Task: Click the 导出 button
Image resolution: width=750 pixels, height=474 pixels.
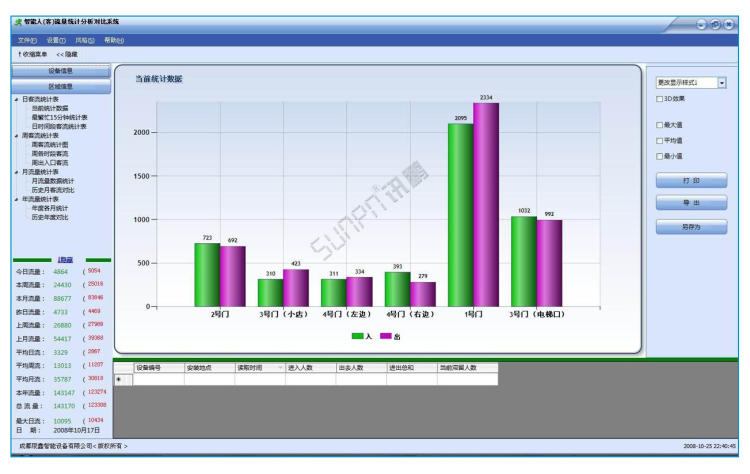Action: click(691, 203)
